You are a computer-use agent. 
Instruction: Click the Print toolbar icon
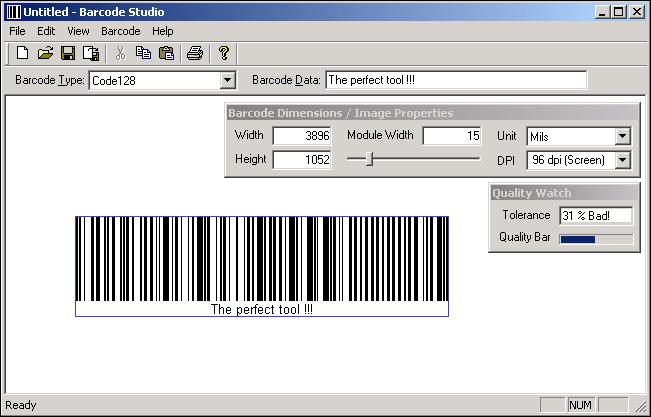195,53
